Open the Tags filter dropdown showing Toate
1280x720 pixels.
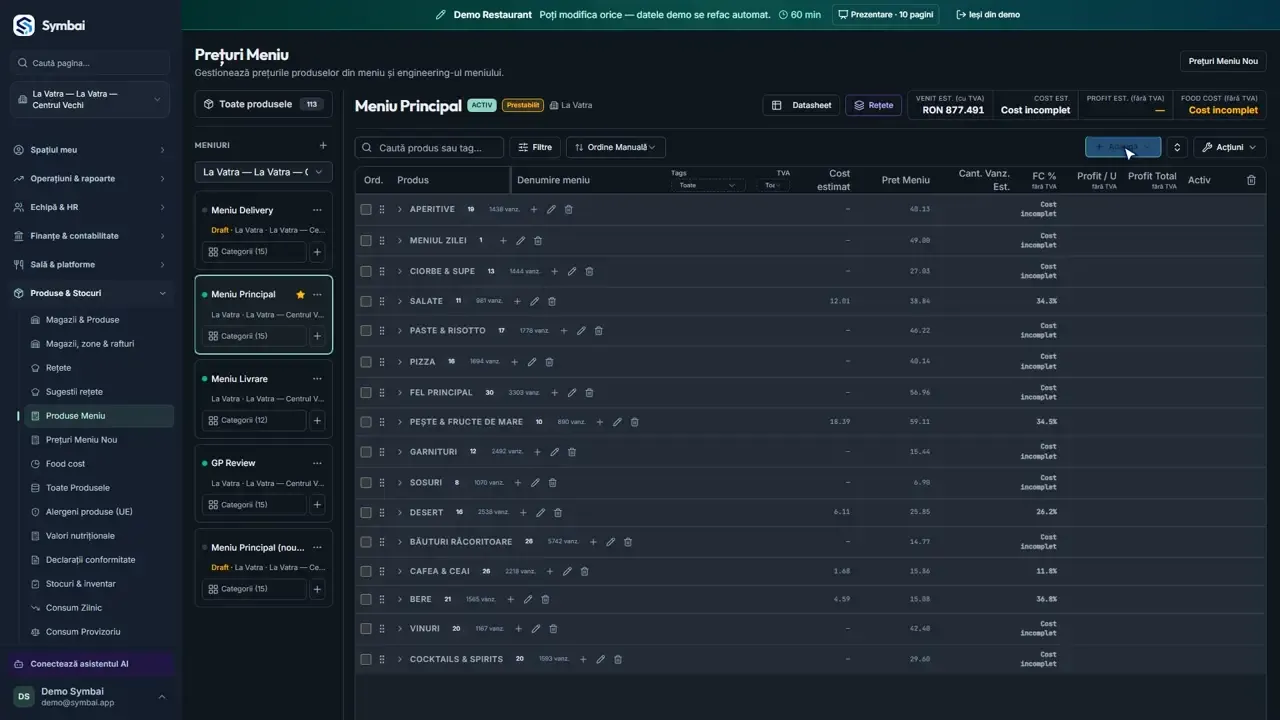tap(707, 185)
